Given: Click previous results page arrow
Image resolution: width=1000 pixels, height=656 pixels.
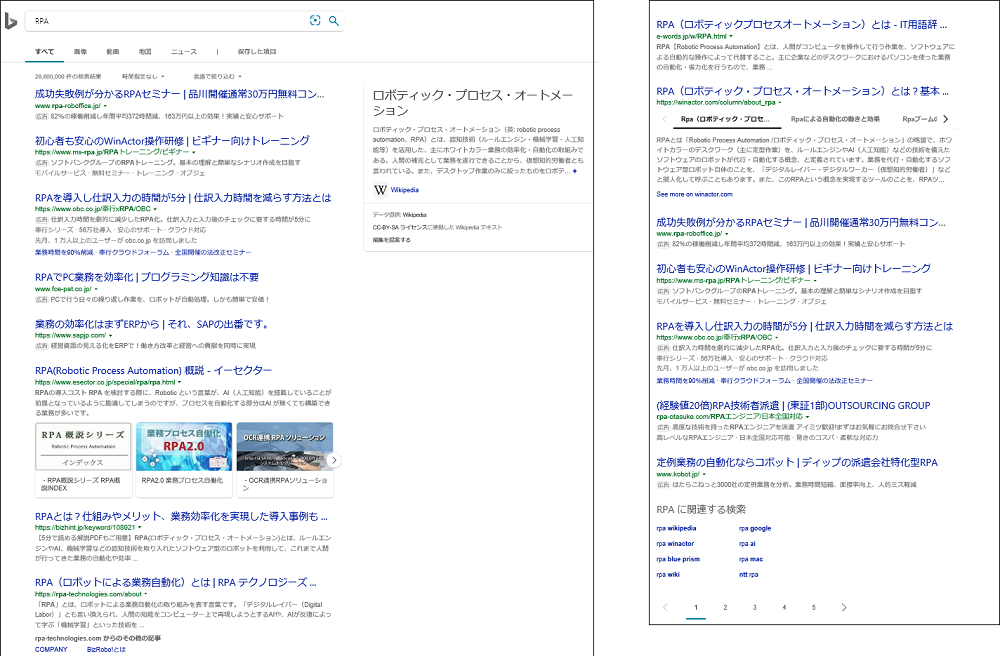Looking at the screenshot, I should tap(666, 607).
